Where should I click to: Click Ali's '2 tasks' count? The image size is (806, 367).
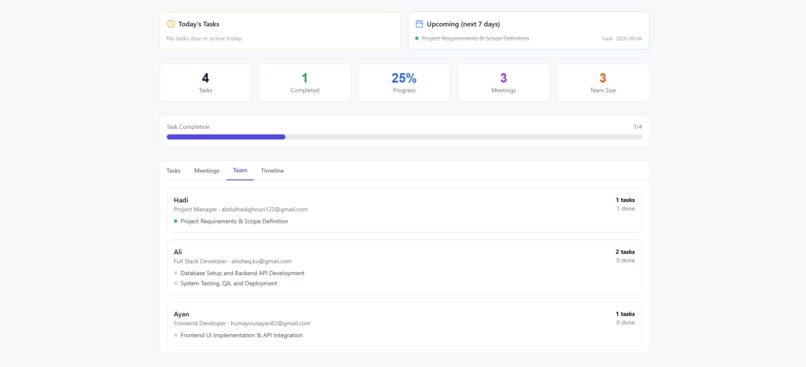coord(625,252)
